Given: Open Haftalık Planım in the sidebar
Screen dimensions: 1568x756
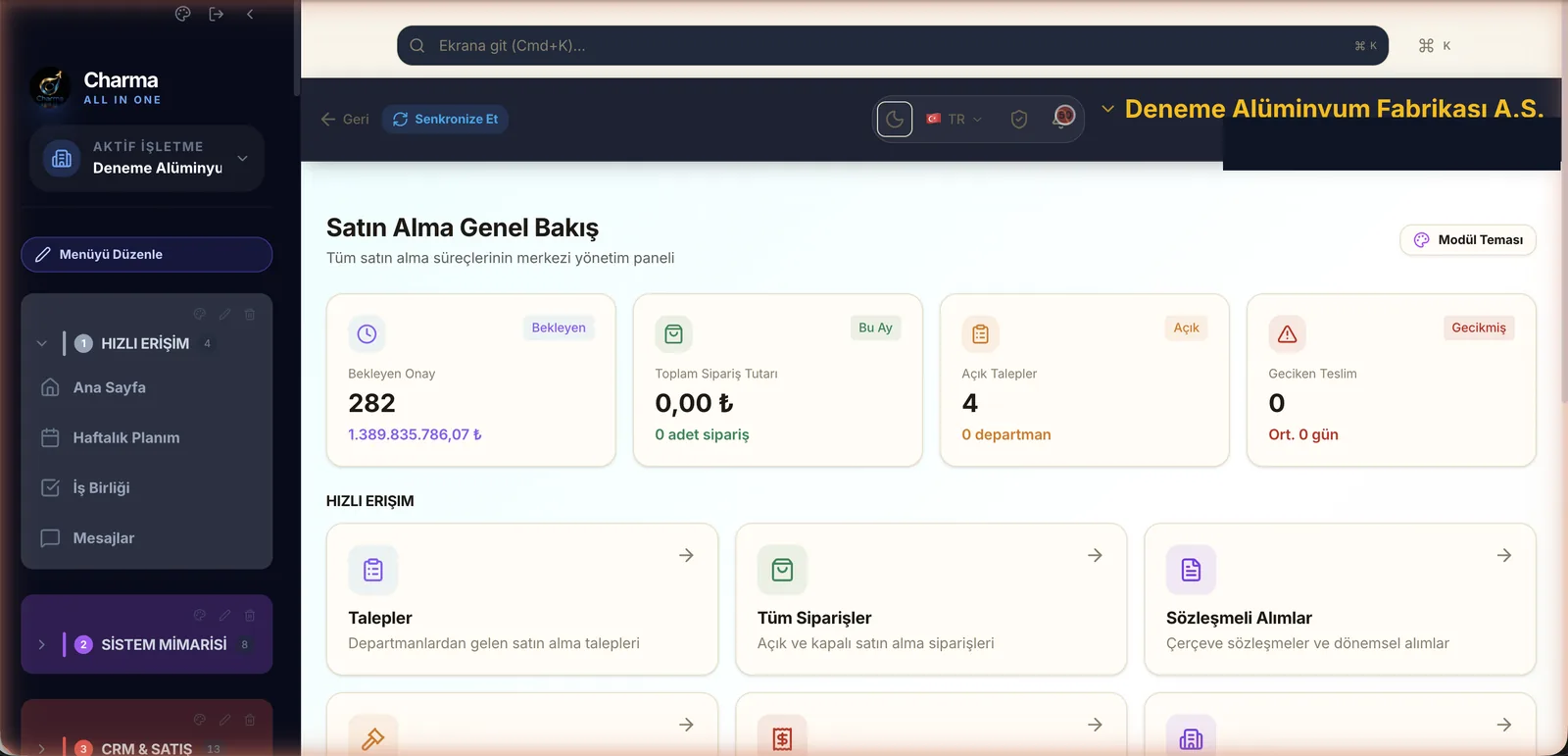Looking at the screenshot, I should click(x=147, y=437).
